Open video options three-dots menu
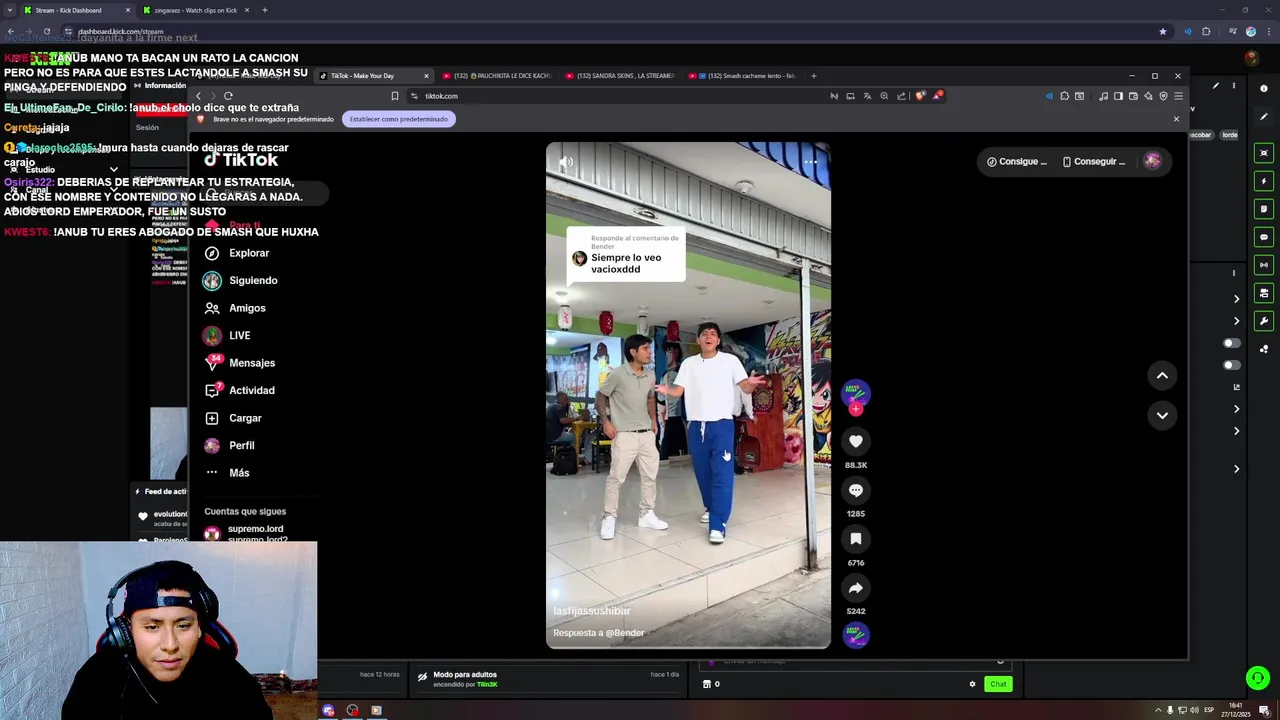Image resolution: width=1280 pixels, height=720 pixels. [x=811, y=162]
